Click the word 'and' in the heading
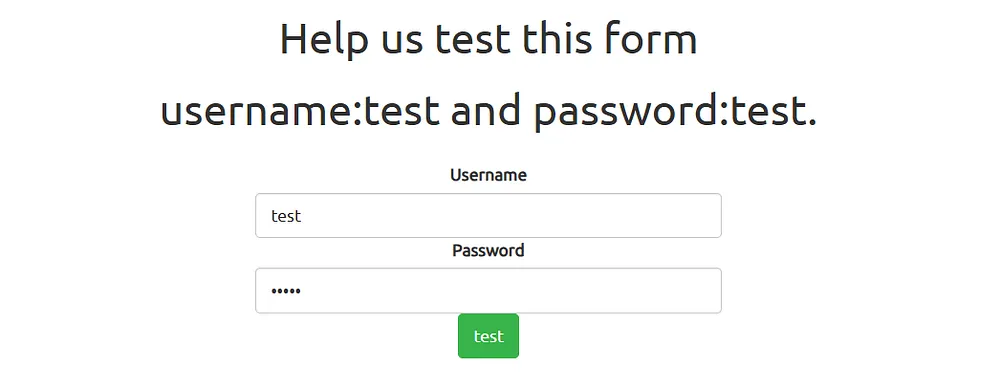Image resolution: width=1000 pixels, height=387 pixels. 486,109
